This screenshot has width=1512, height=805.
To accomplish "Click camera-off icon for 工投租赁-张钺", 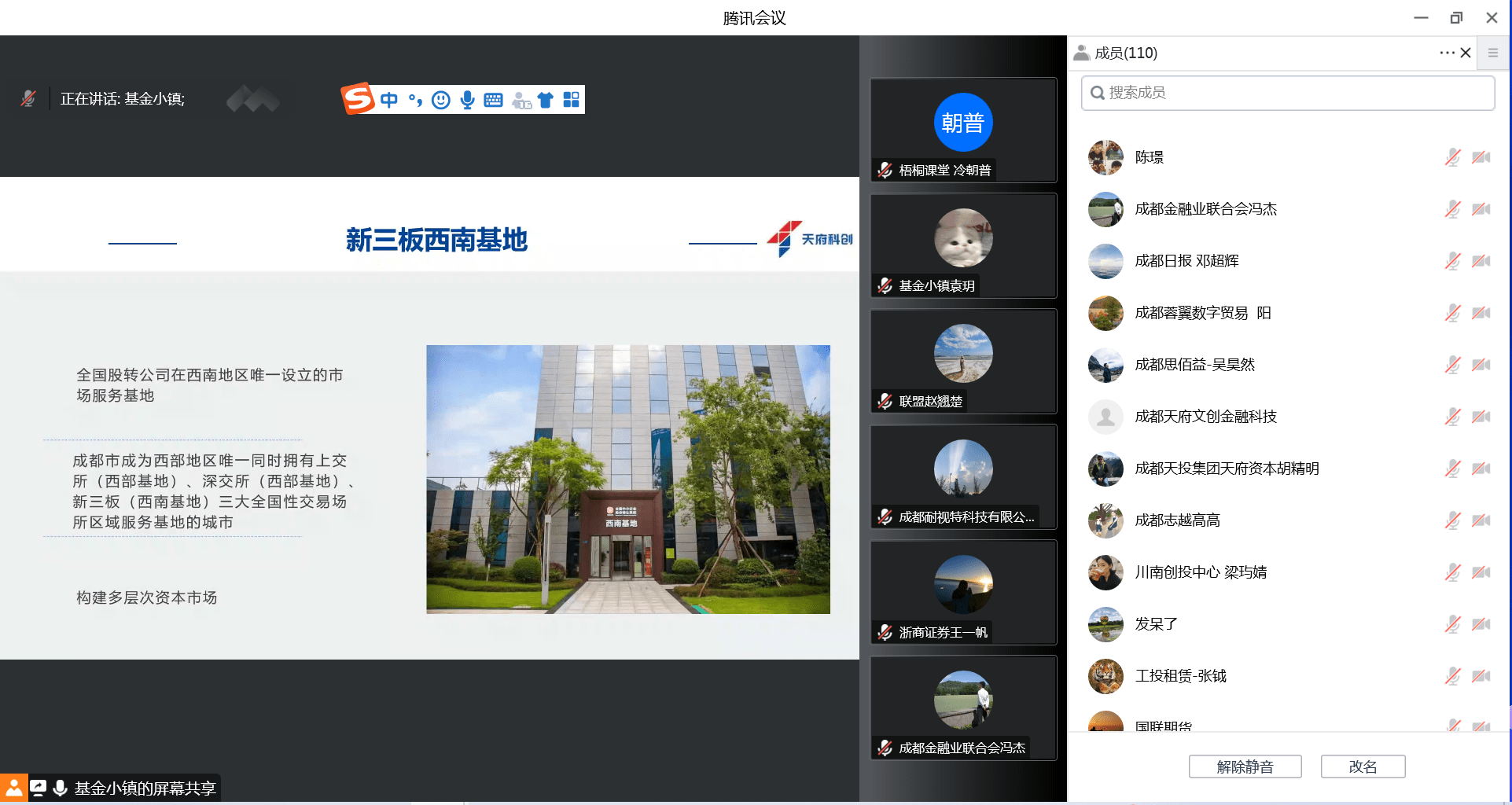I will (x=1481, y=676).
